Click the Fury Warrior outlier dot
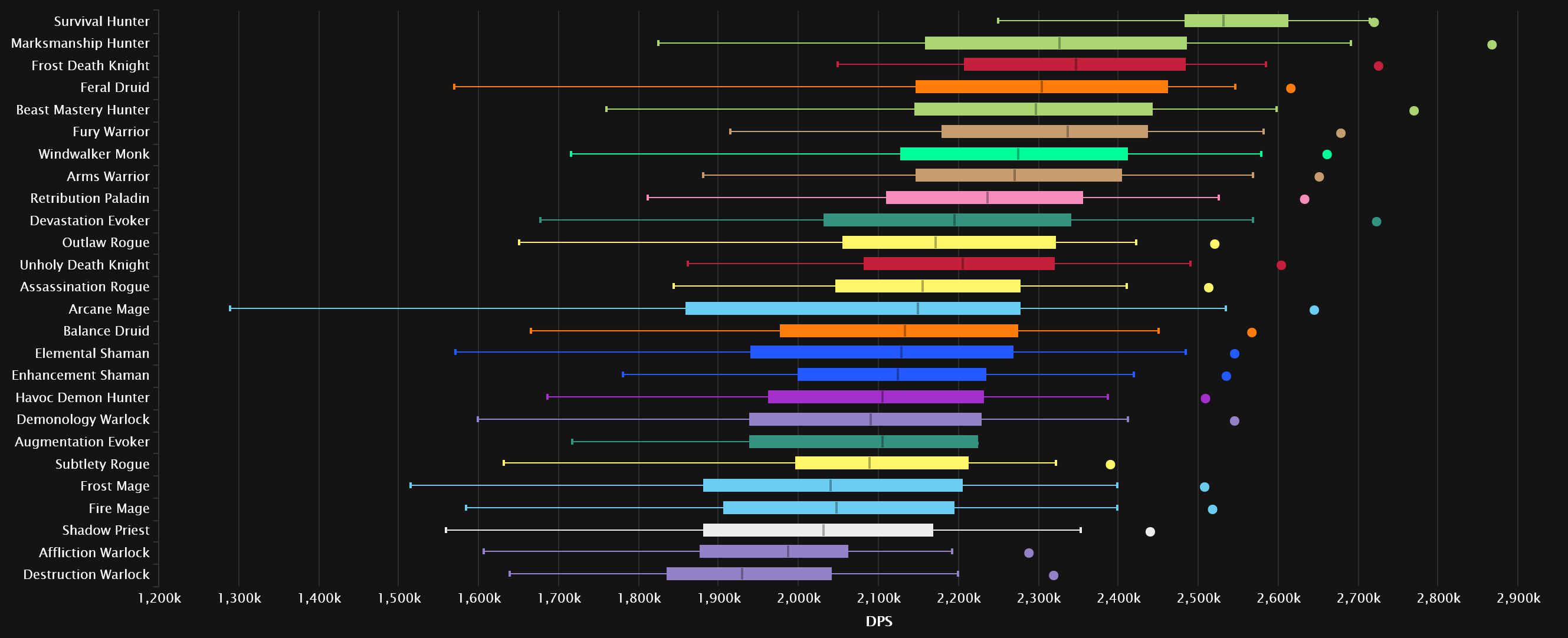 pyautogui.click(x=1340, y=133)
